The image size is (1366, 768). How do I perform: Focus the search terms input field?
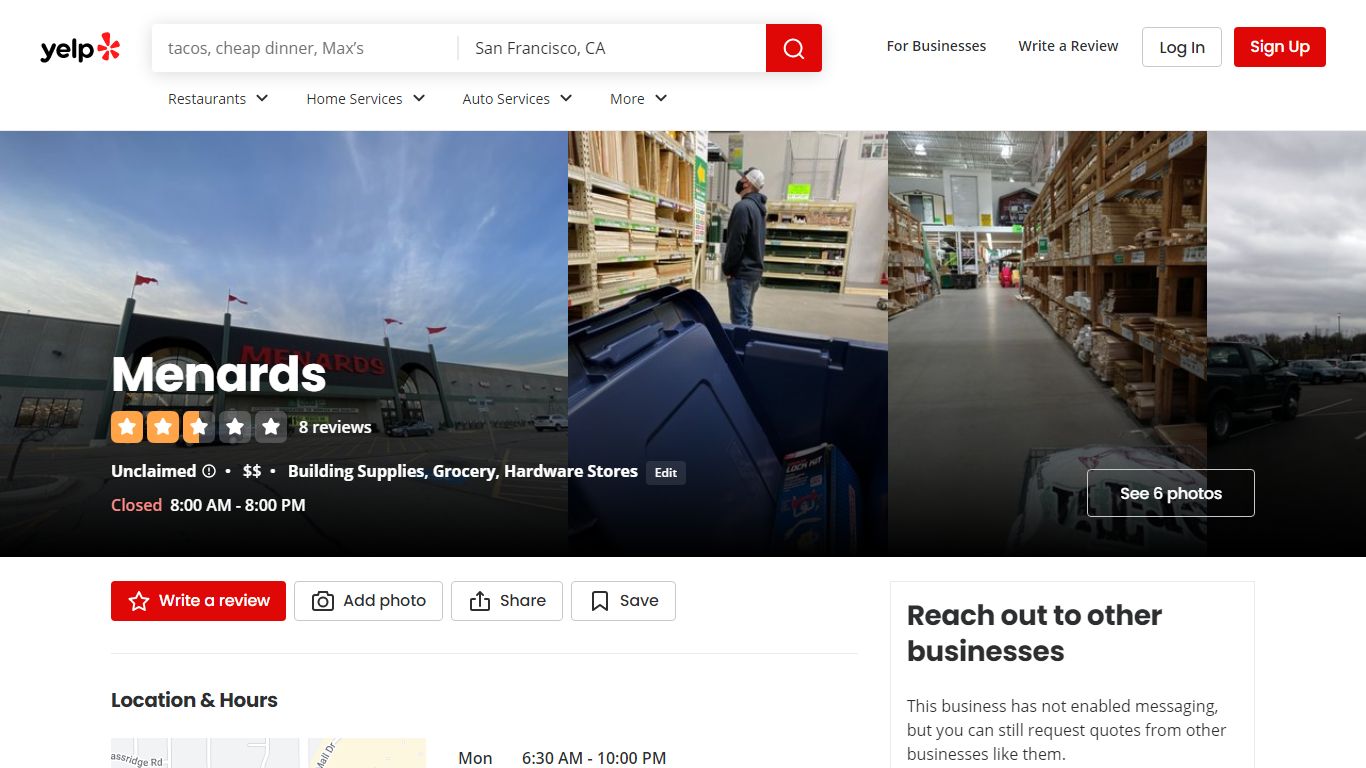pyautogui.click(x=305, y=48)
